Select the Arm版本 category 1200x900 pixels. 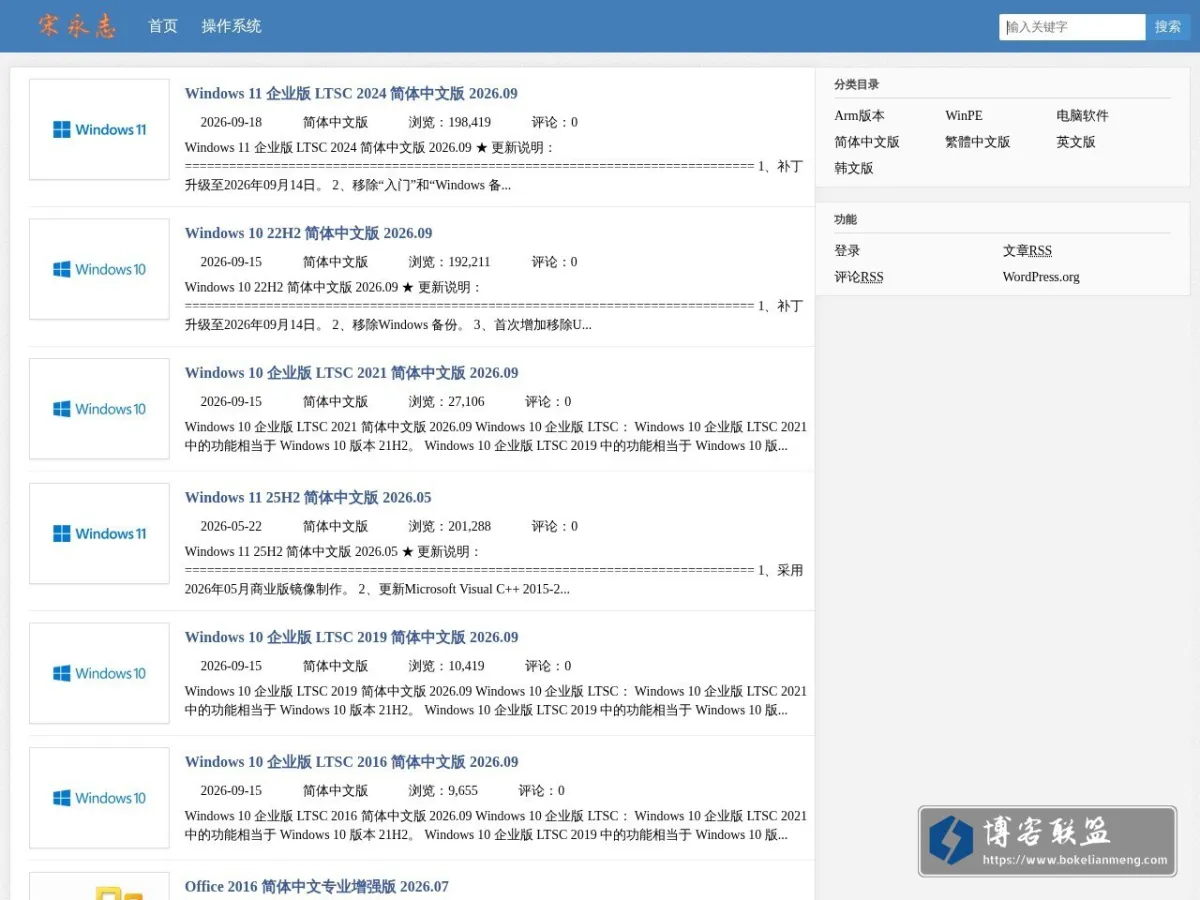click(x=859, y=116)
